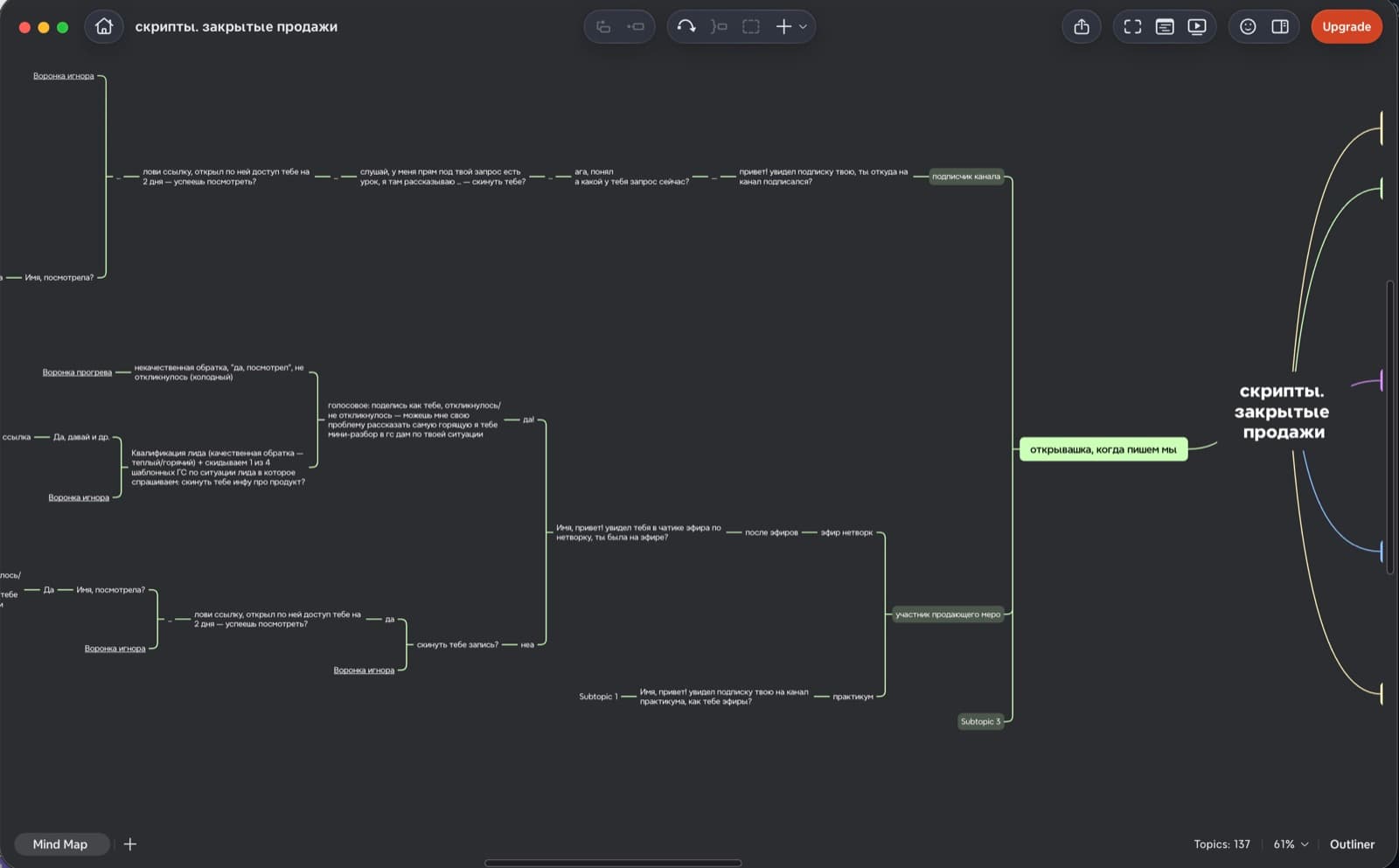Open the sticker emoji panel
Image resolution: width=1399 pixels, height=868 pixels.
point(1248,26)
